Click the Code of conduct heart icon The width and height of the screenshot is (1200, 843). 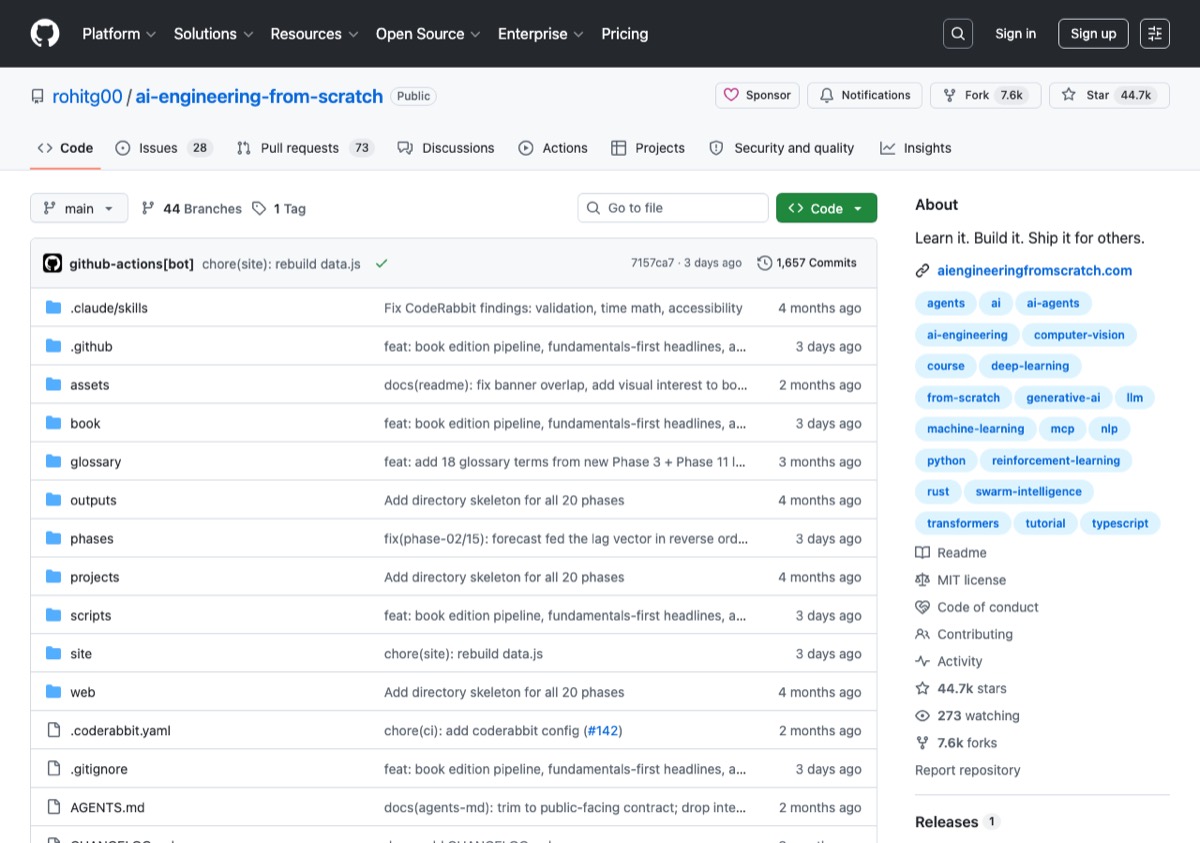point(923,607)
